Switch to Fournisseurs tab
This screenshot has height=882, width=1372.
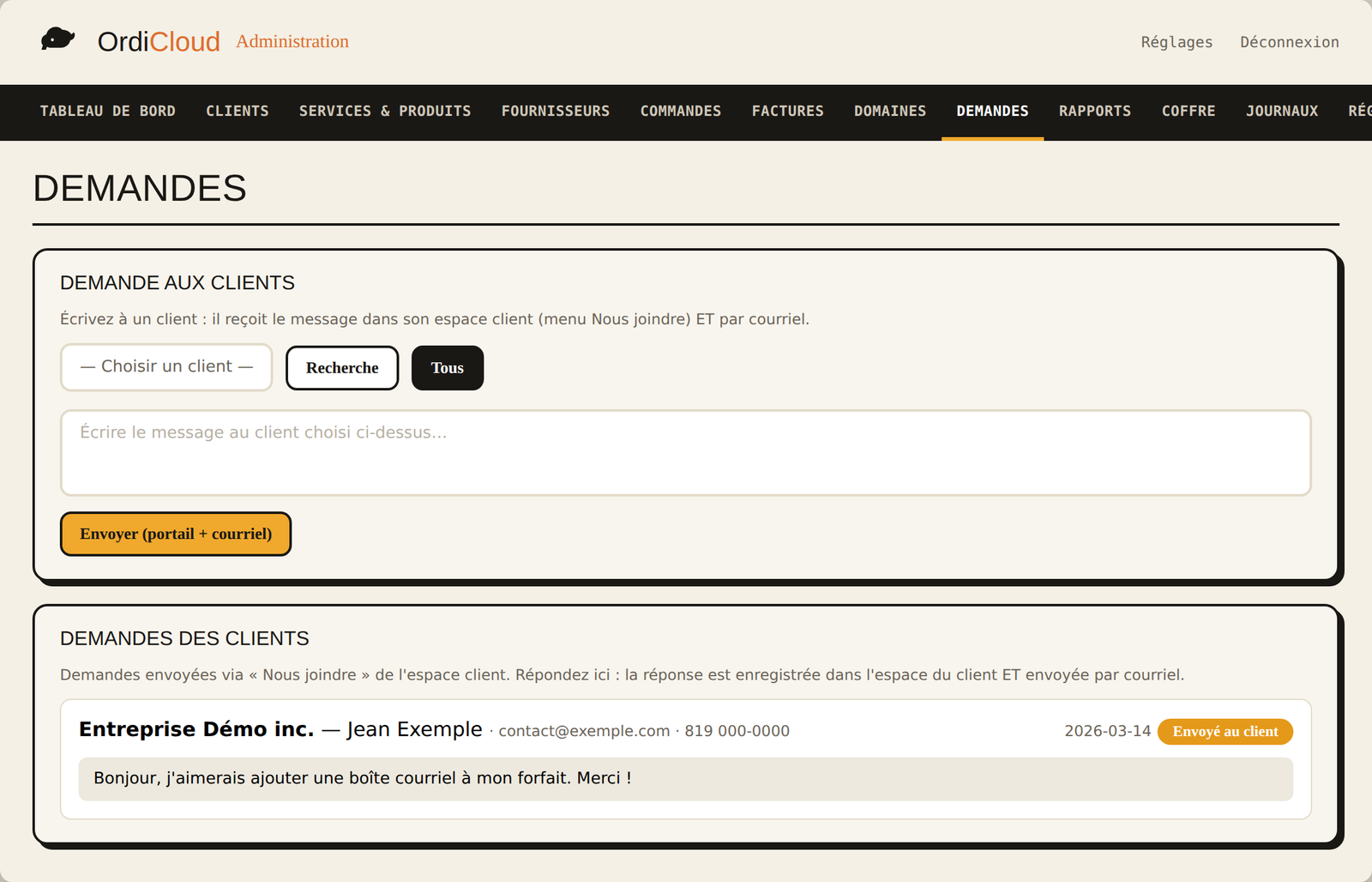tap(556, 112)
